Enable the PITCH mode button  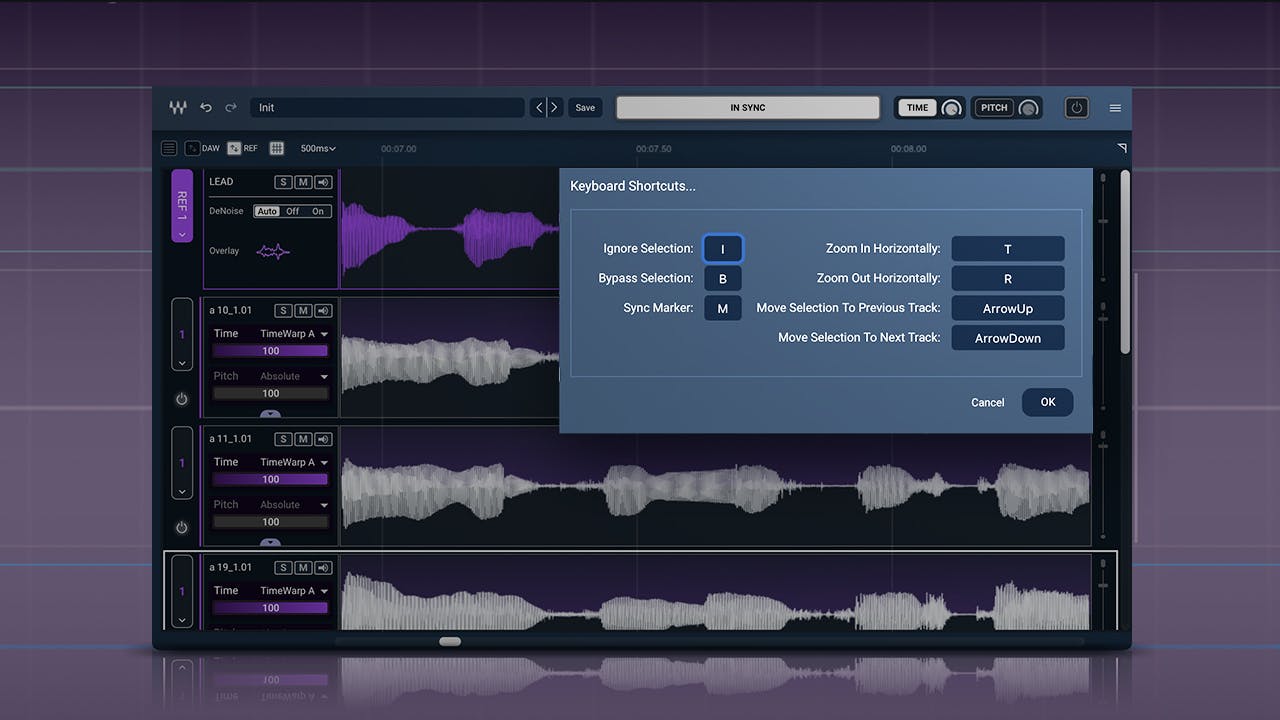(x=994, y=108)
